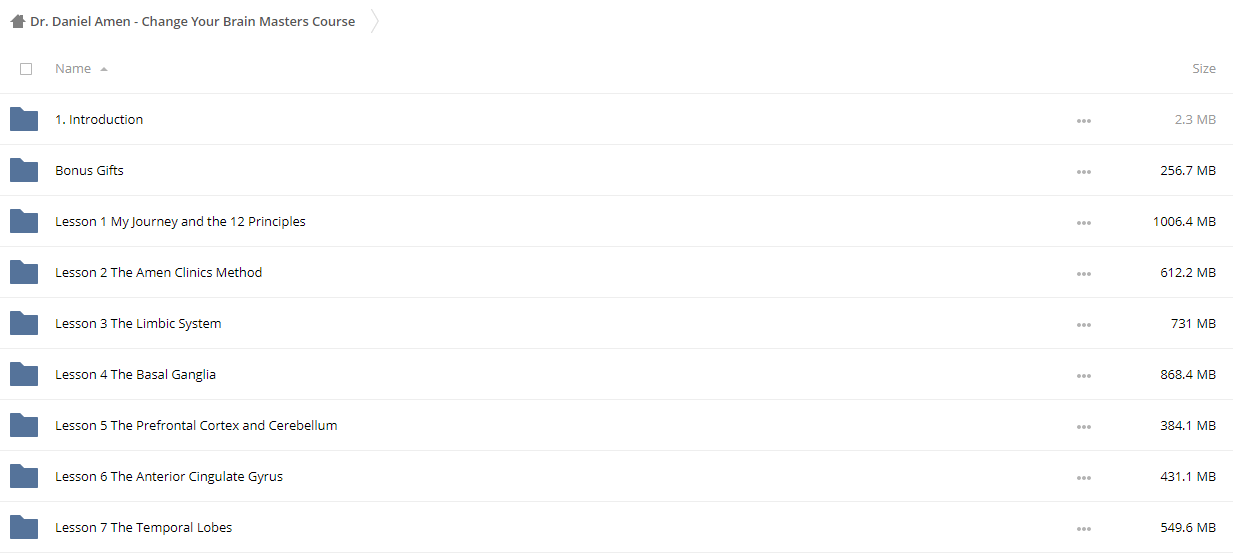Click the Size column header
Viewport: 1233px width, 555px height.
1204,68
